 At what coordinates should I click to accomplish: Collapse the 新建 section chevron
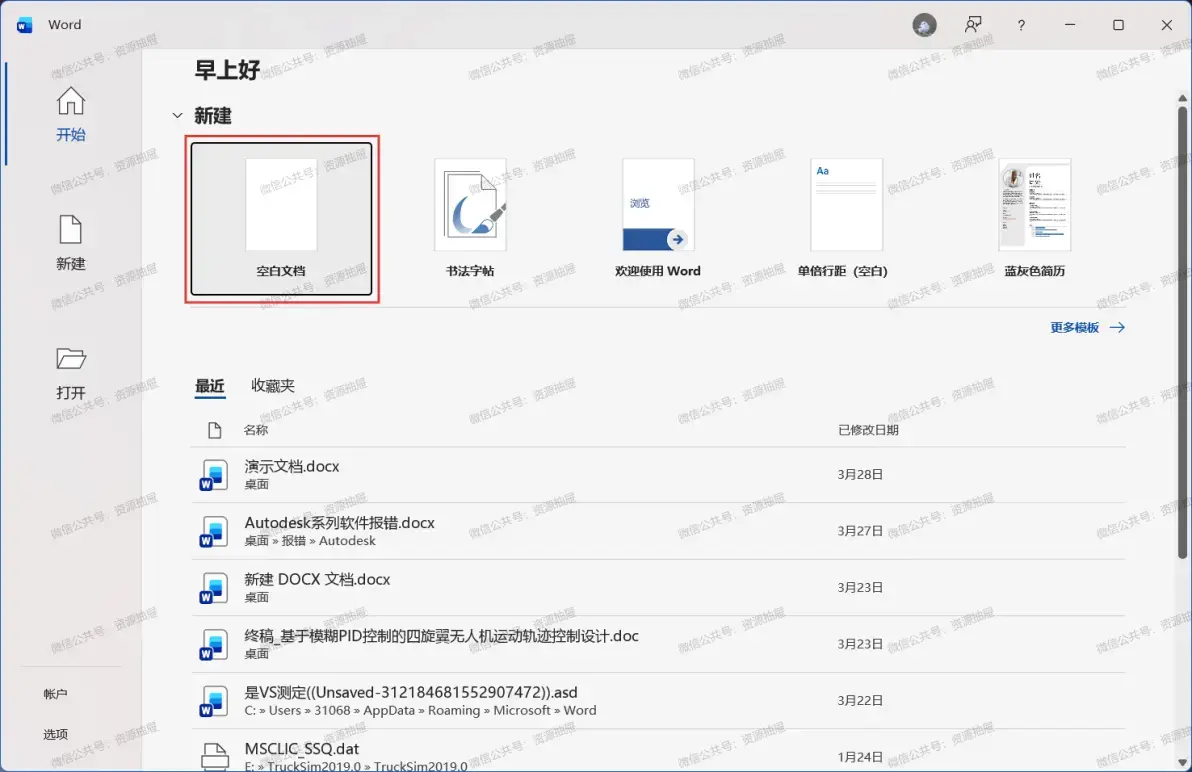pyautogui.click(x=177, y=115)
